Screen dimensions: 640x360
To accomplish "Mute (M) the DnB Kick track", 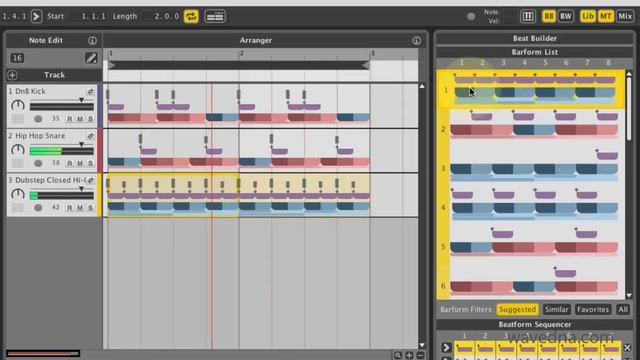I will pos(80,119).
